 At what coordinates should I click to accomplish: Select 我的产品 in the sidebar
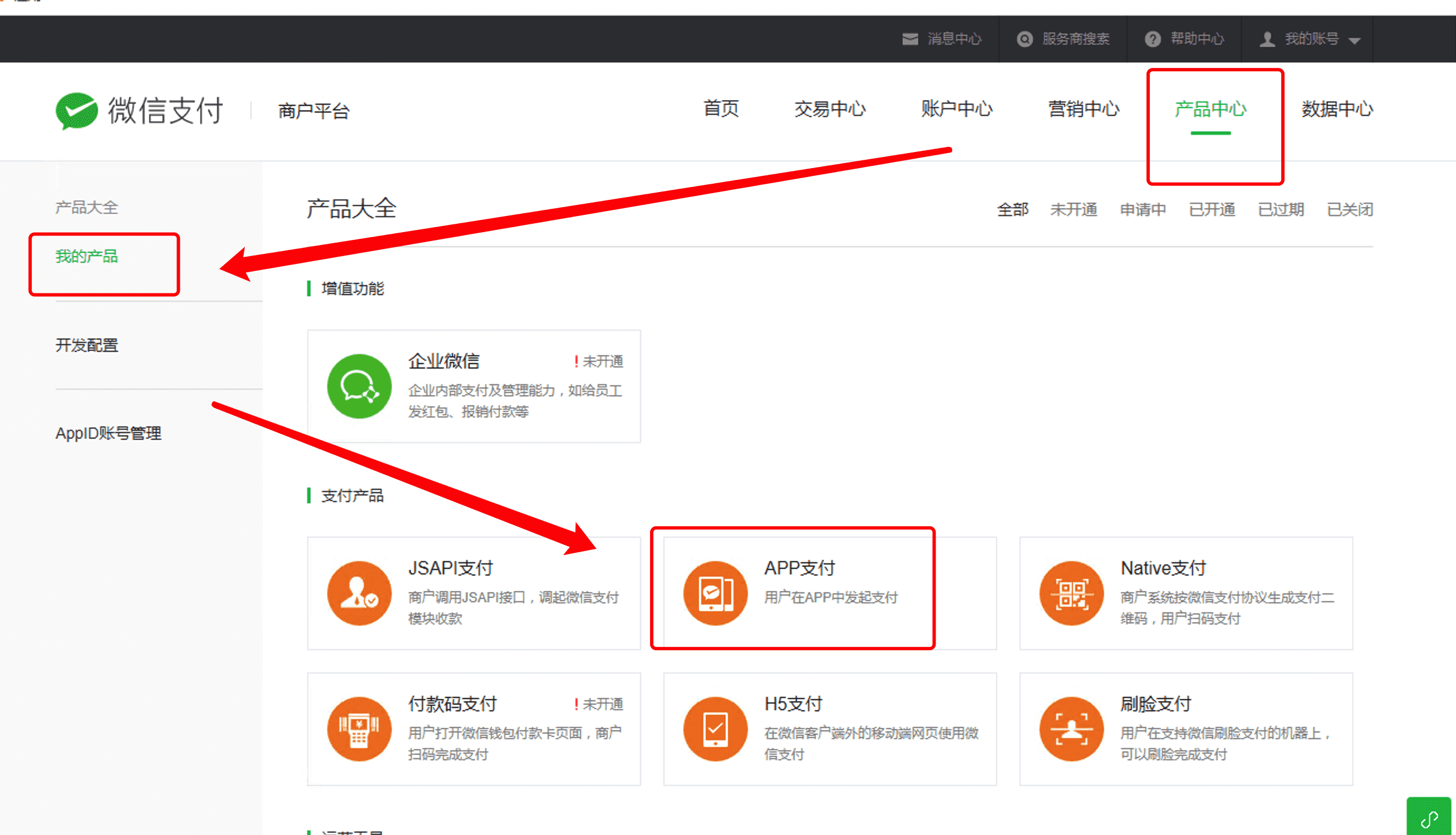87,257
